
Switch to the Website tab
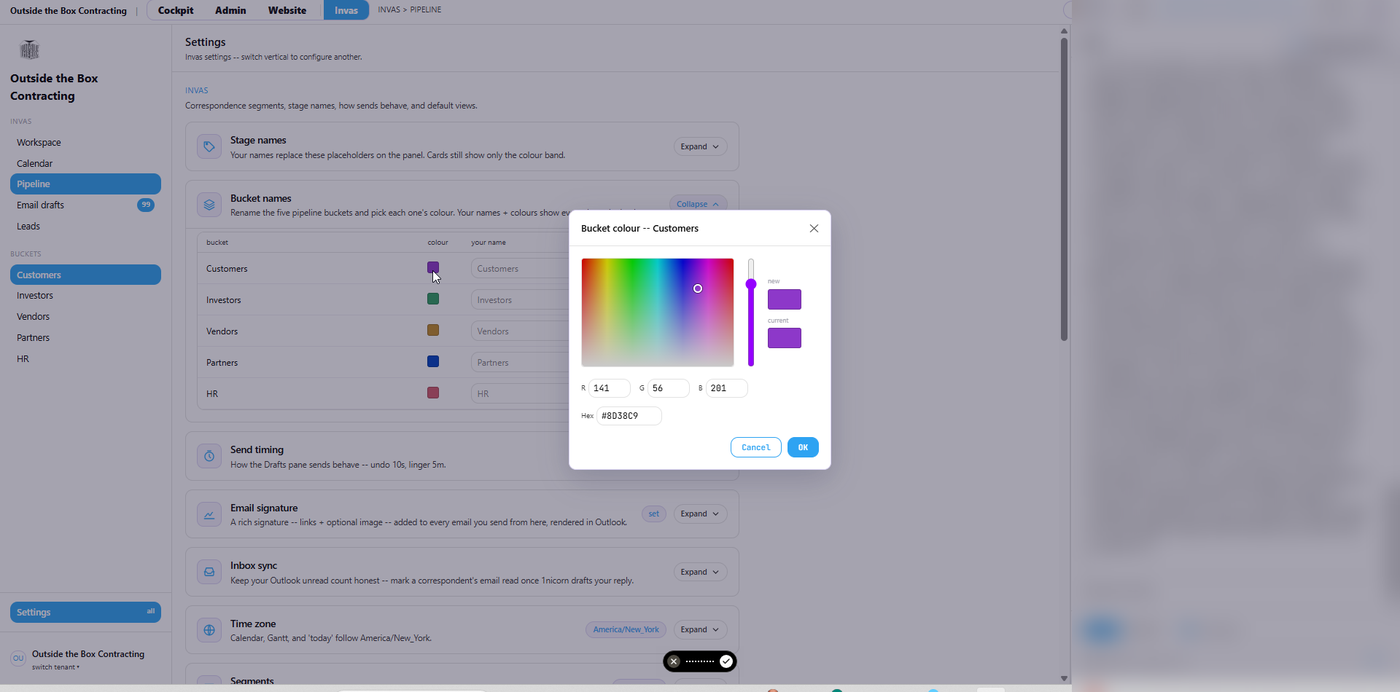click(x=287, y=10)
